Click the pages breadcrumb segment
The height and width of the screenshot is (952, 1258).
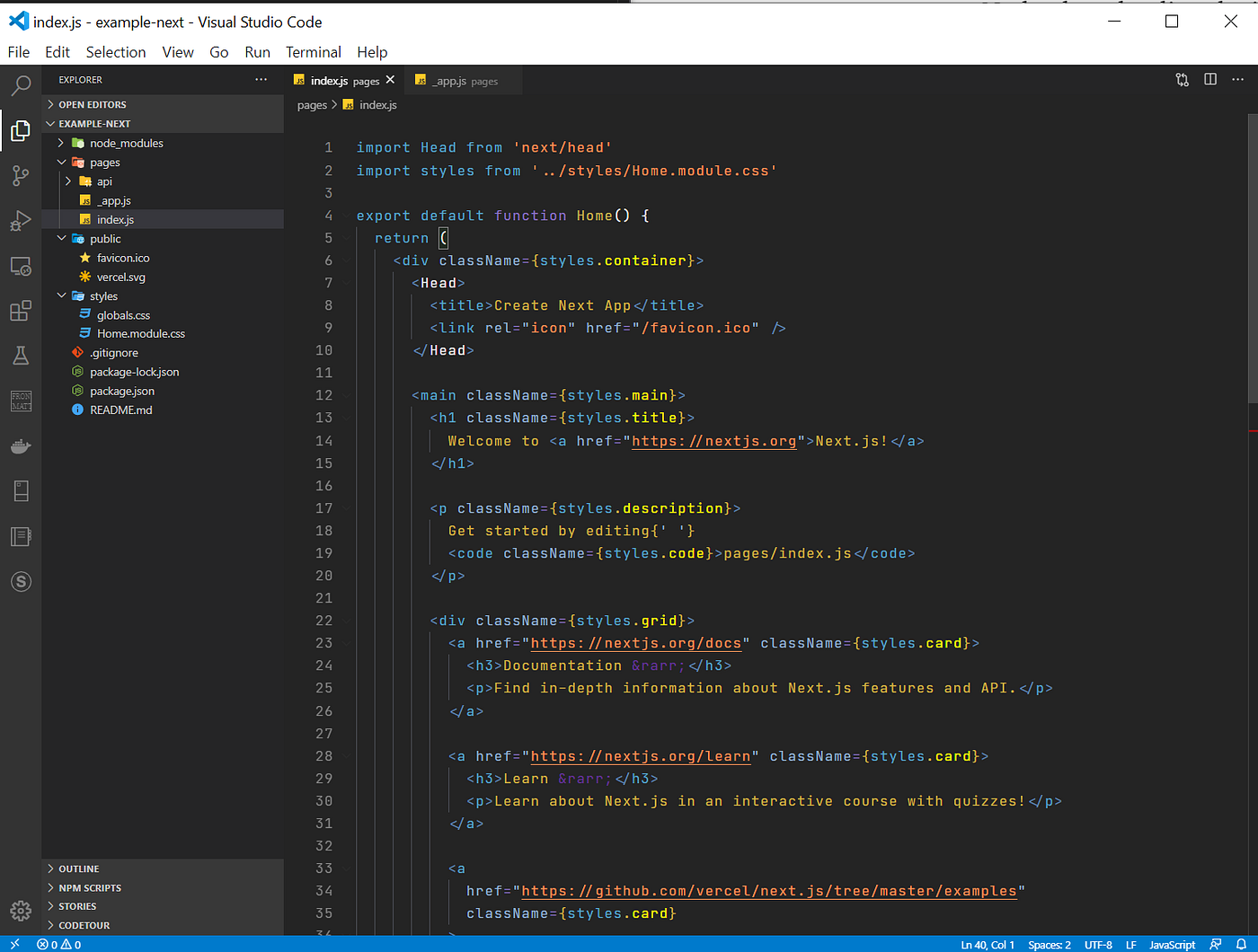[312, 105]
